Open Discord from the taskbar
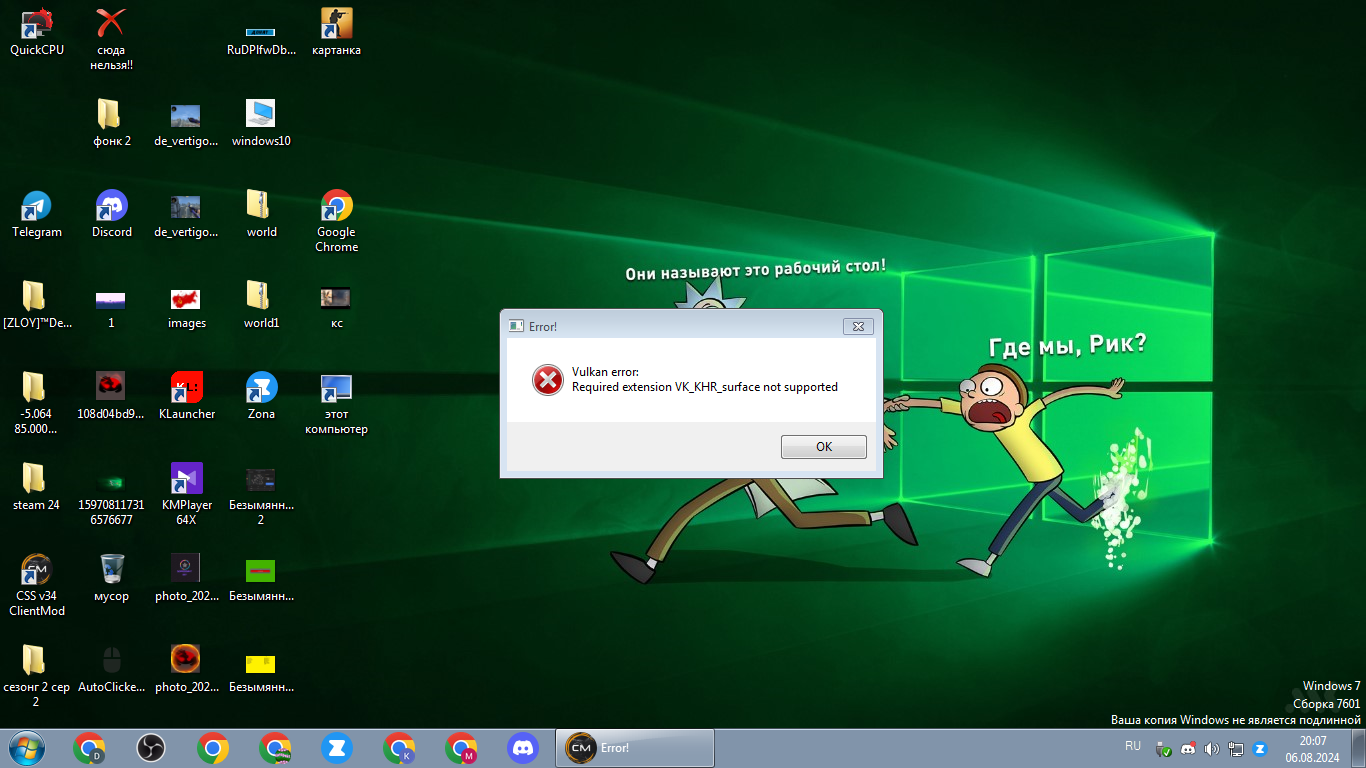1366x768 pixels. pos(523,748)
